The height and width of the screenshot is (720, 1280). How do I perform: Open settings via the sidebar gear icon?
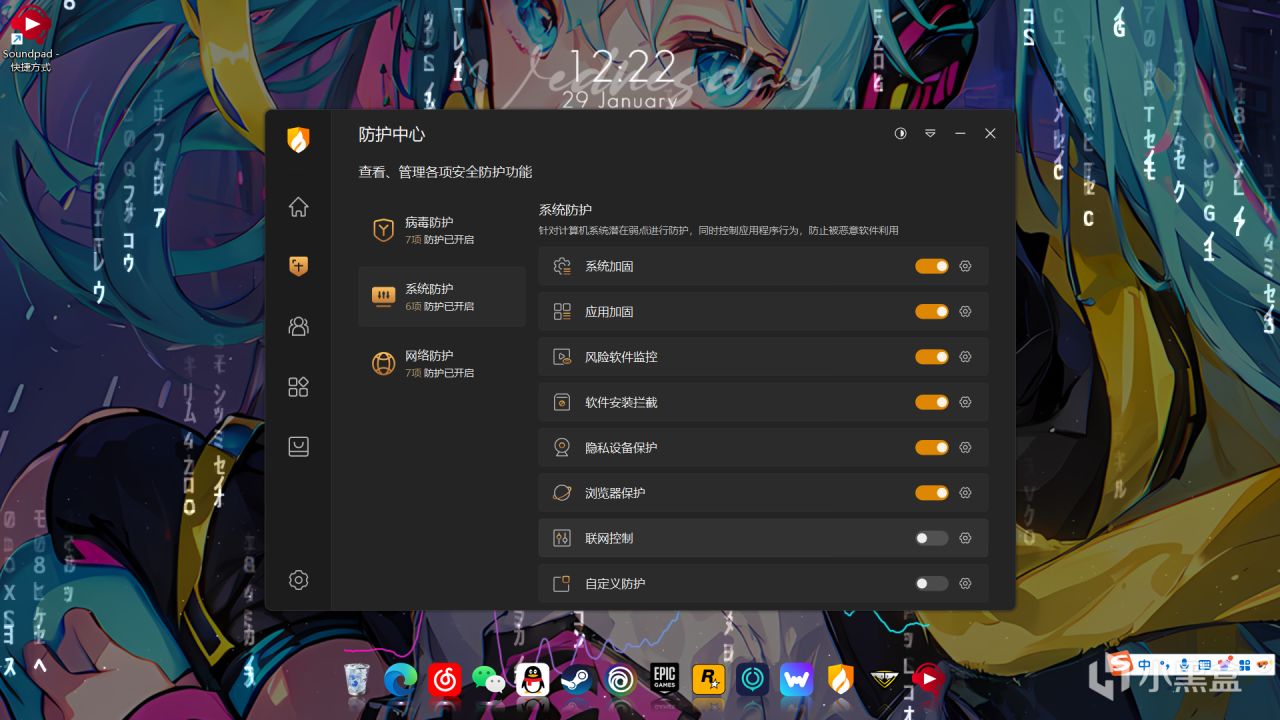pos(298,580)
